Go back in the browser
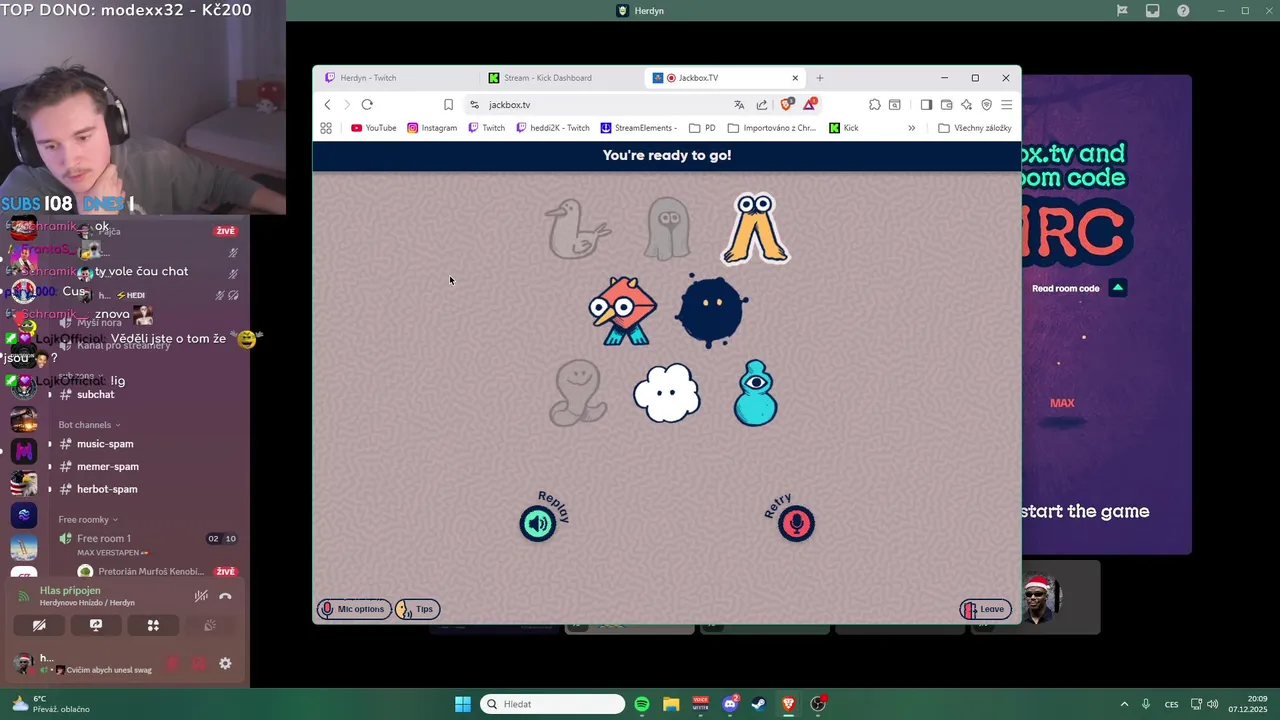 327,105
